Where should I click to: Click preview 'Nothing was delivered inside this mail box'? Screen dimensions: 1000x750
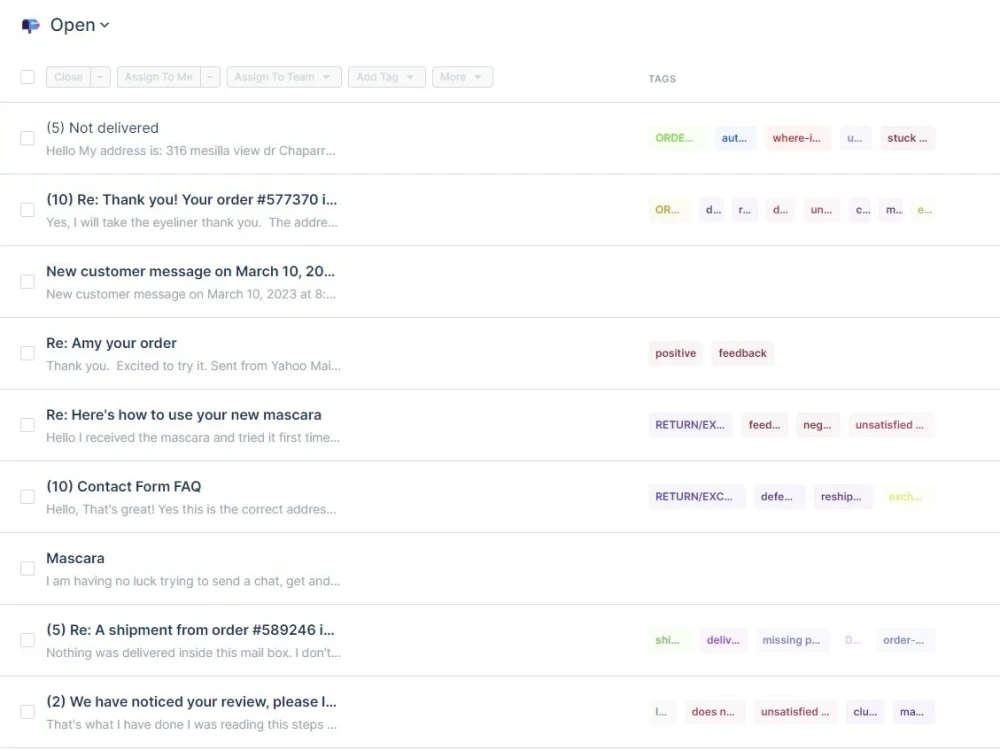tap(193, 653)
